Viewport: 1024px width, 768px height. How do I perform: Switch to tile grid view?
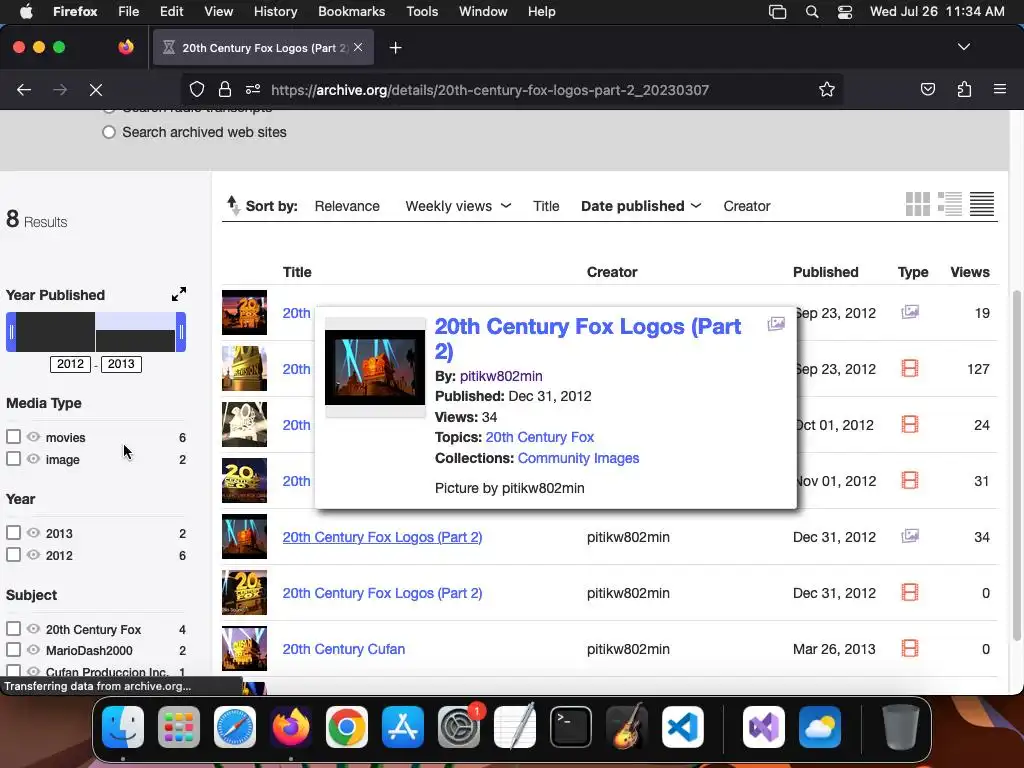(x=918, y=204)
